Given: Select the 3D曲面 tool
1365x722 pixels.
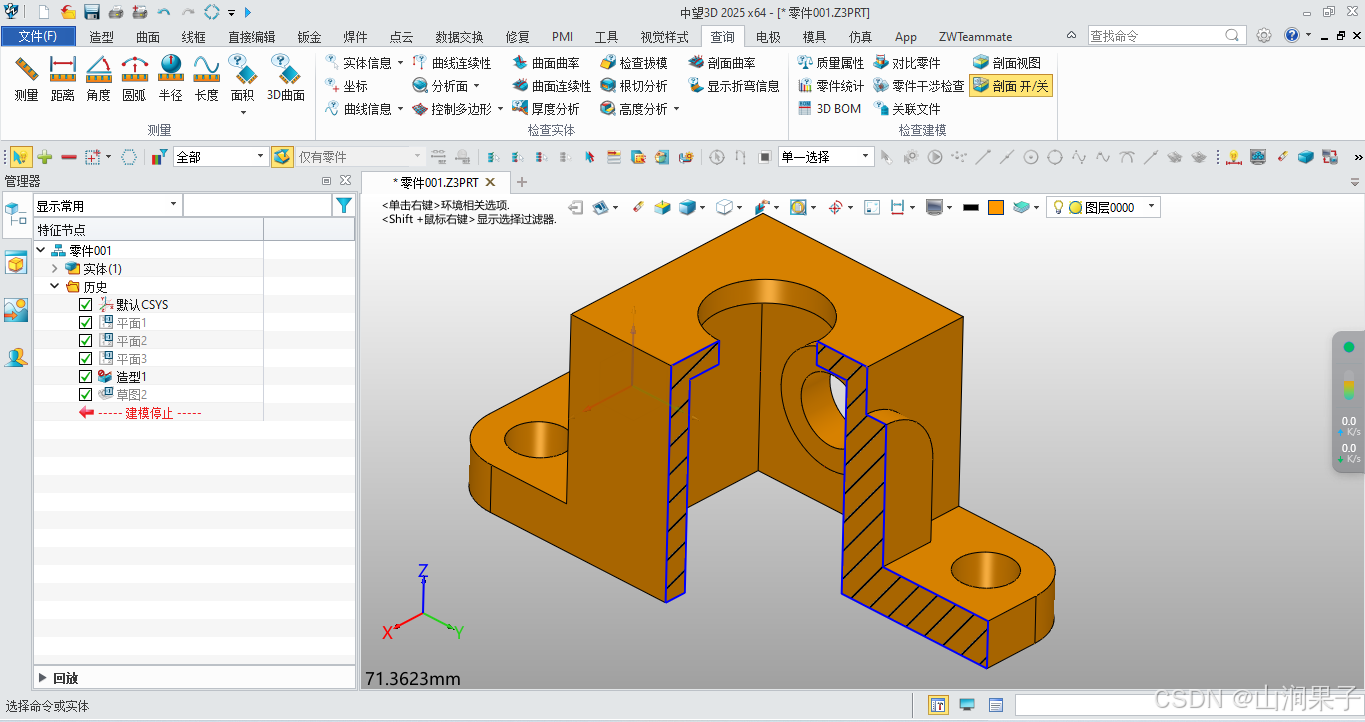Looking at the screenshot, I should coord(286,79).
